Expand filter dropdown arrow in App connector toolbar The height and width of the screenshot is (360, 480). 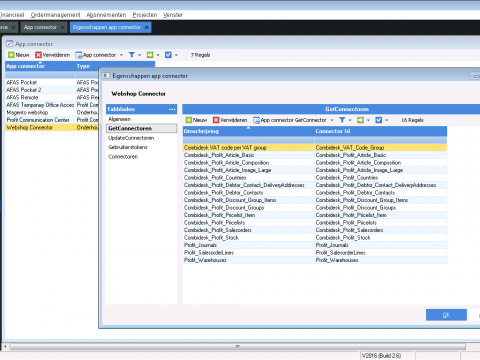140,55
